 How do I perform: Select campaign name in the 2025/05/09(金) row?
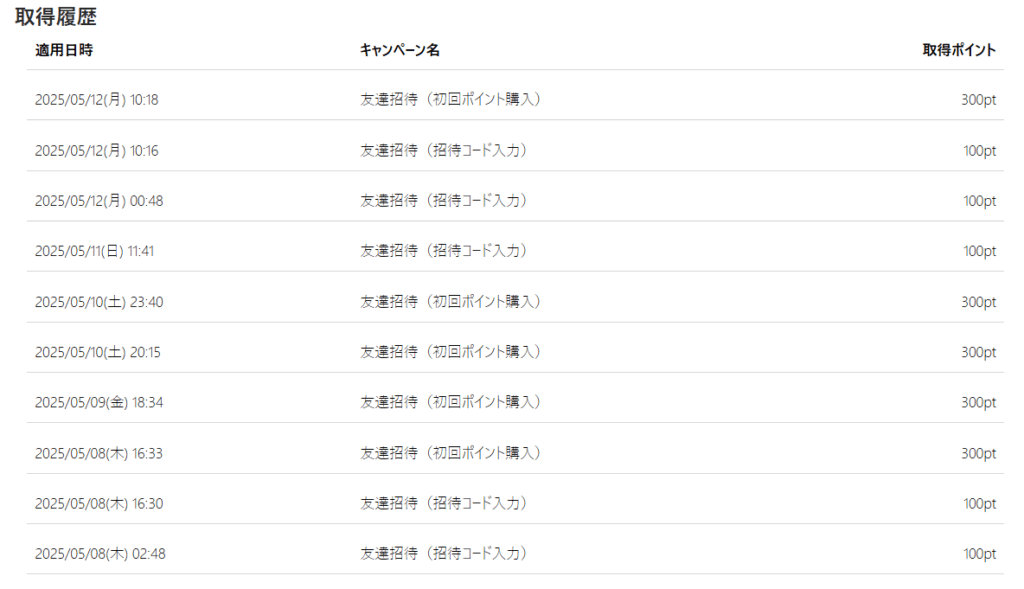coord(451,402)
